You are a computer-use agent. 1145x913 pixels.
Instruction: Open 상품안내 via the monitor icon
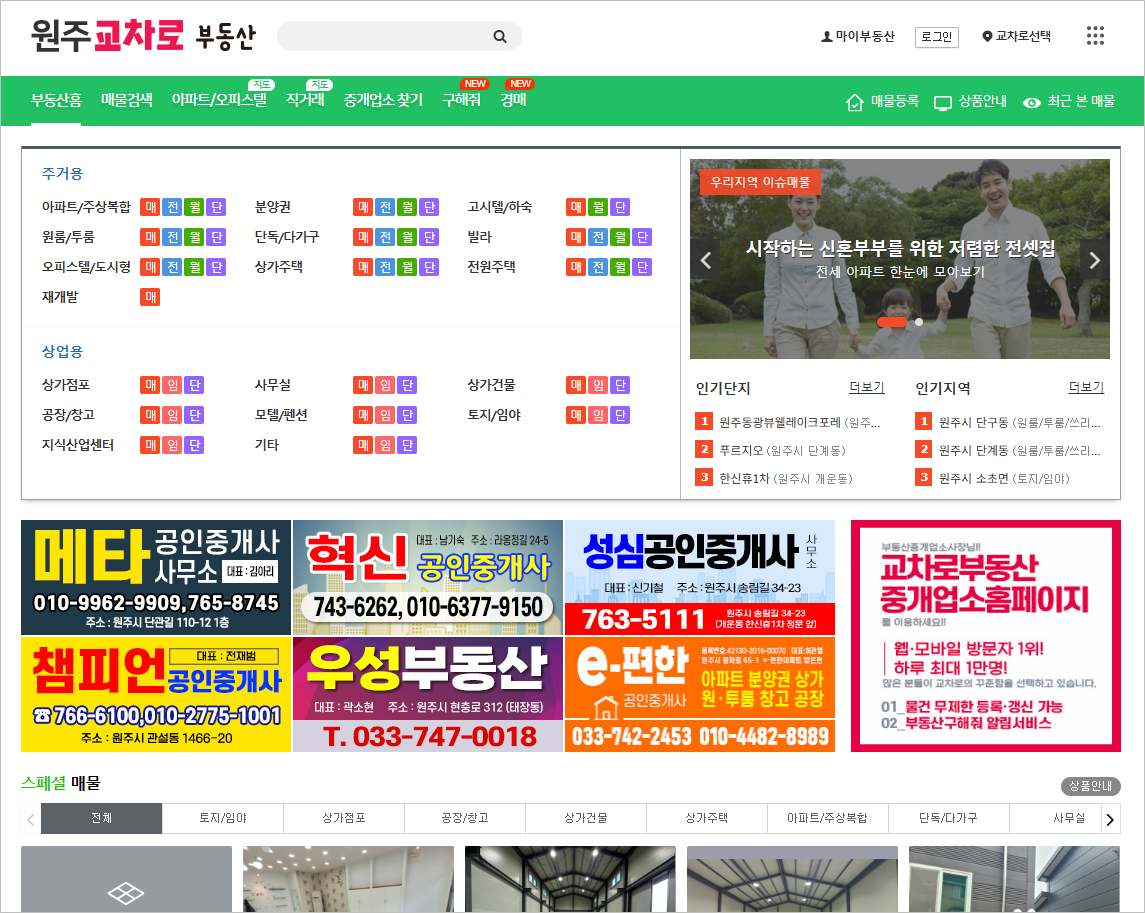[x=972, y=101]
